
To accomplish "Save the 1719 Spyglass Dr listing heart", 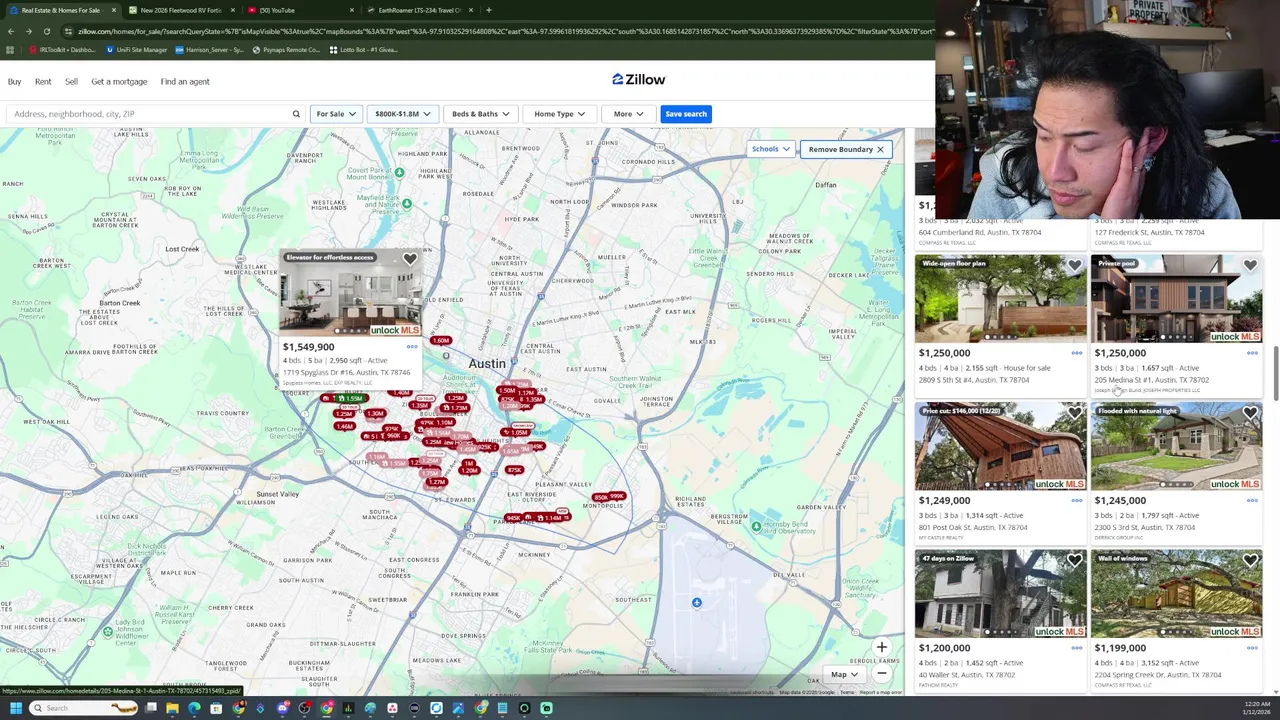I will click(x=410, y=260).
